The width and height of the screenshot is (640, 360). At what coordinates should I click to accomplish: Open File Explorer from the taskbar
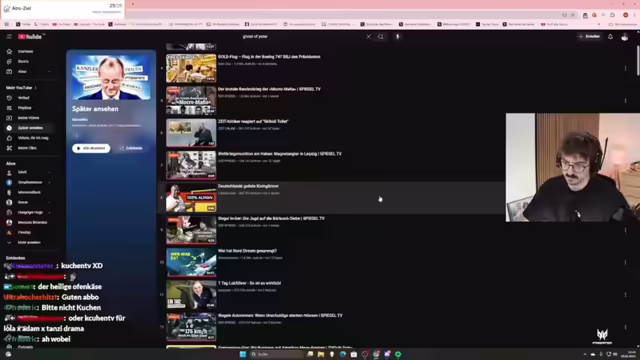[321, 354]
